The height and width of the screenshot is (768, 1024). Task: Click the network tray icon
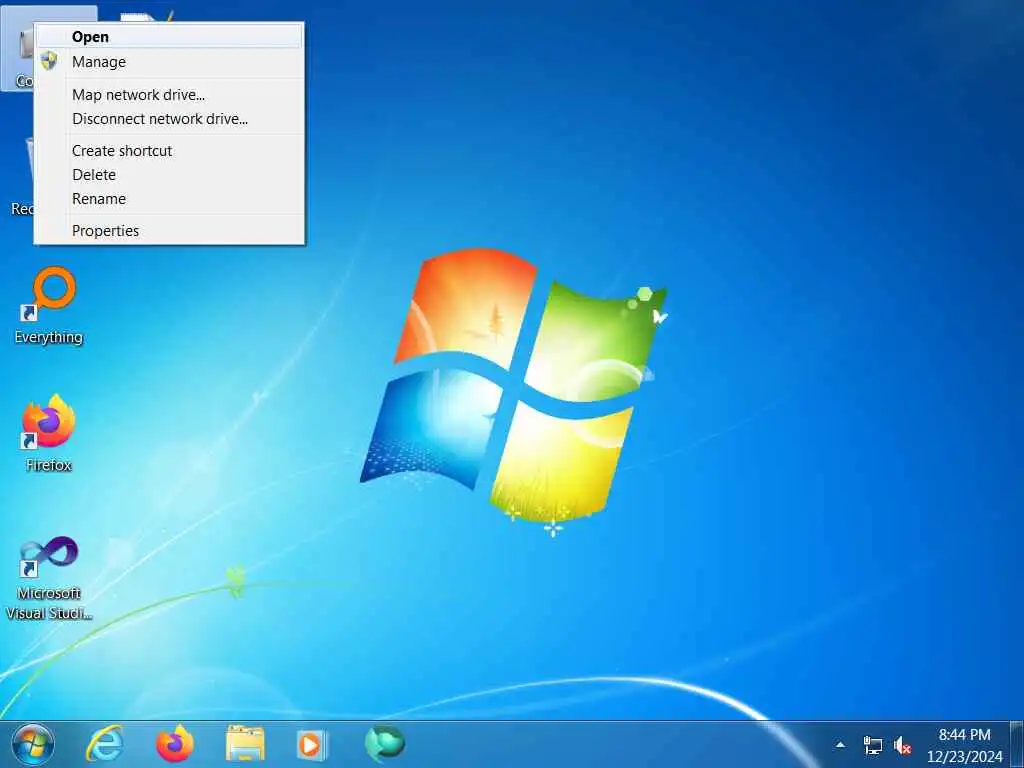tap(872, 745)
